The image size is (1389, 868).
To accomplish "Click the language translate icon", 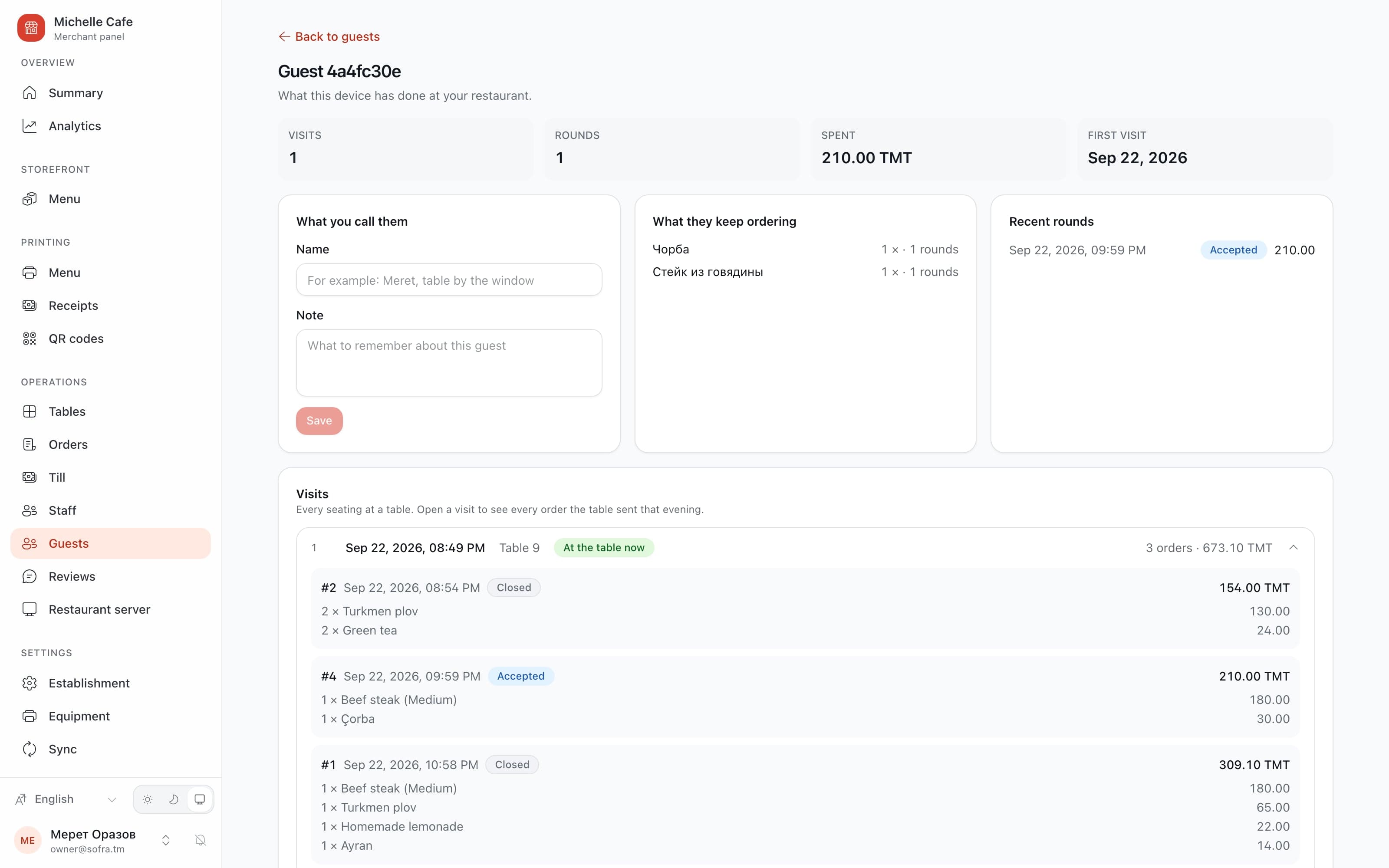I will tap(21, 799).
